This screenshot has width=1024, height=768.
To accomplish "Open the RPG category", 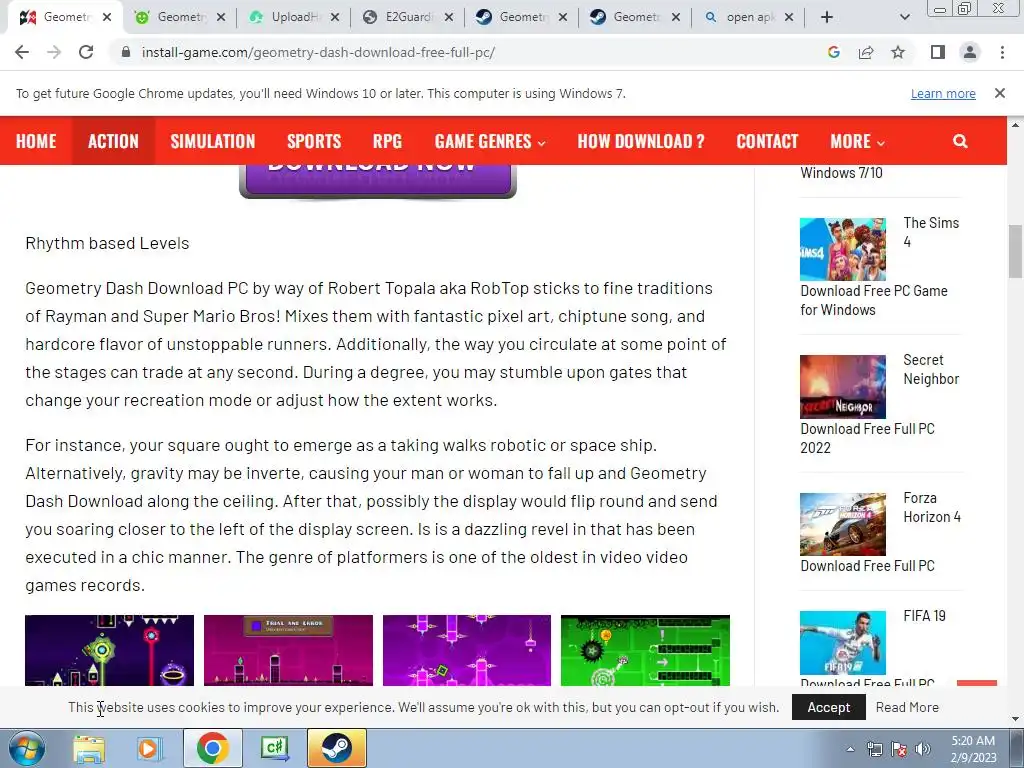I will click(x=387, y=141).
